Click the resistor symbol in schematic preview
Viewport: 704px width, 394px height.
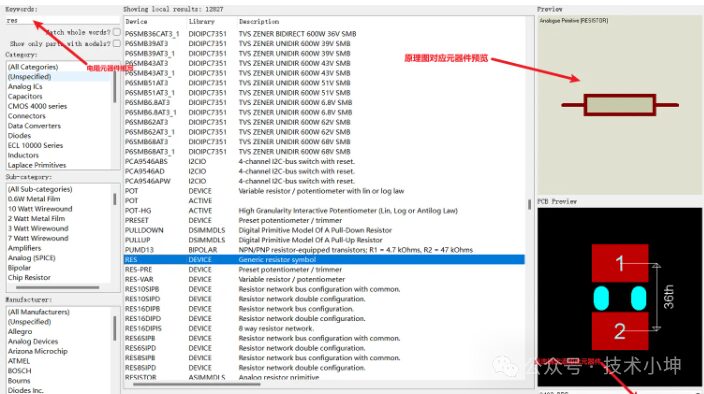click(620, 105)
